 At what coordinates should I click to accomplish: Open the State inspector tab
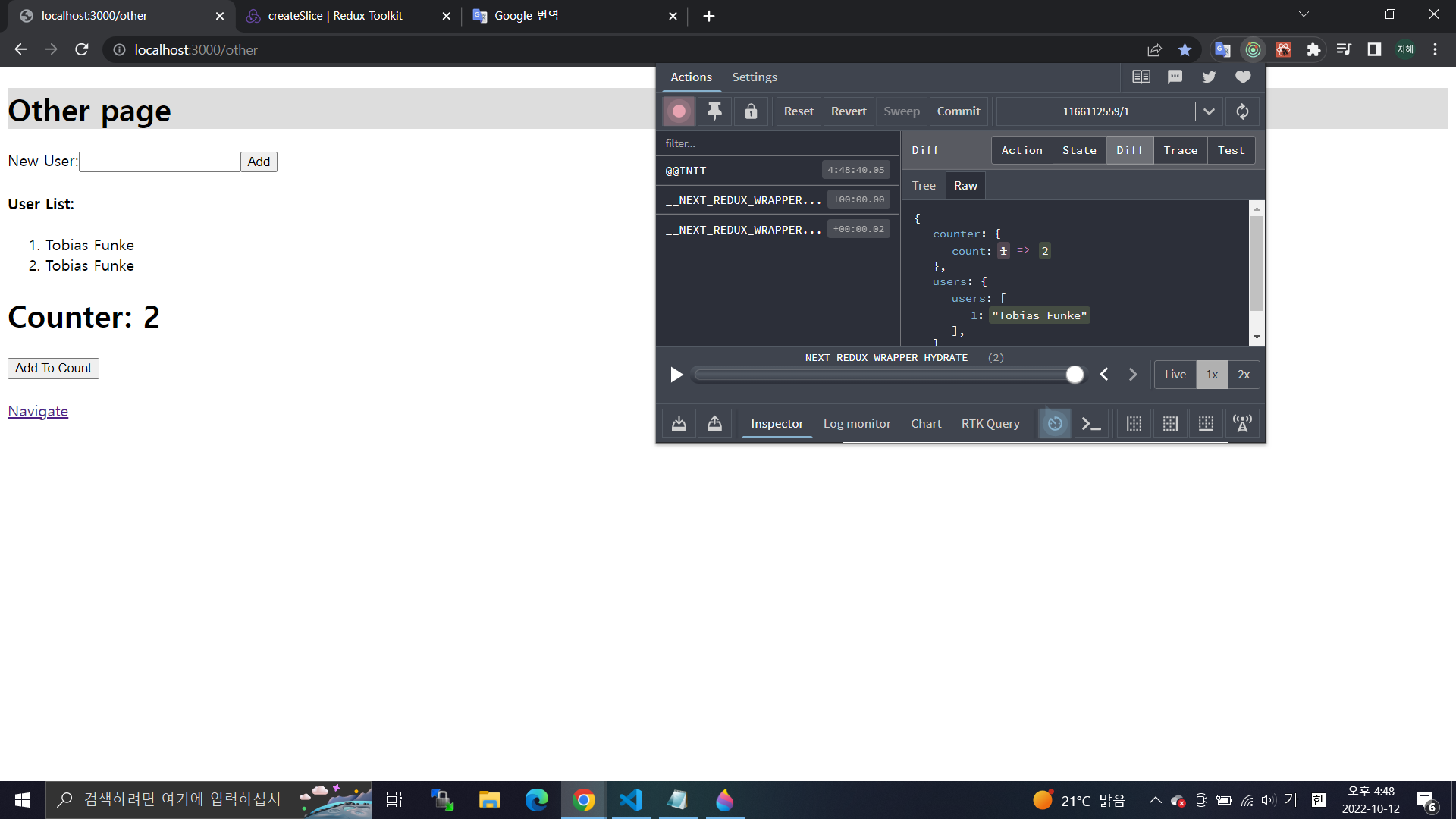pyautogui.click(x=1079, y=150)
